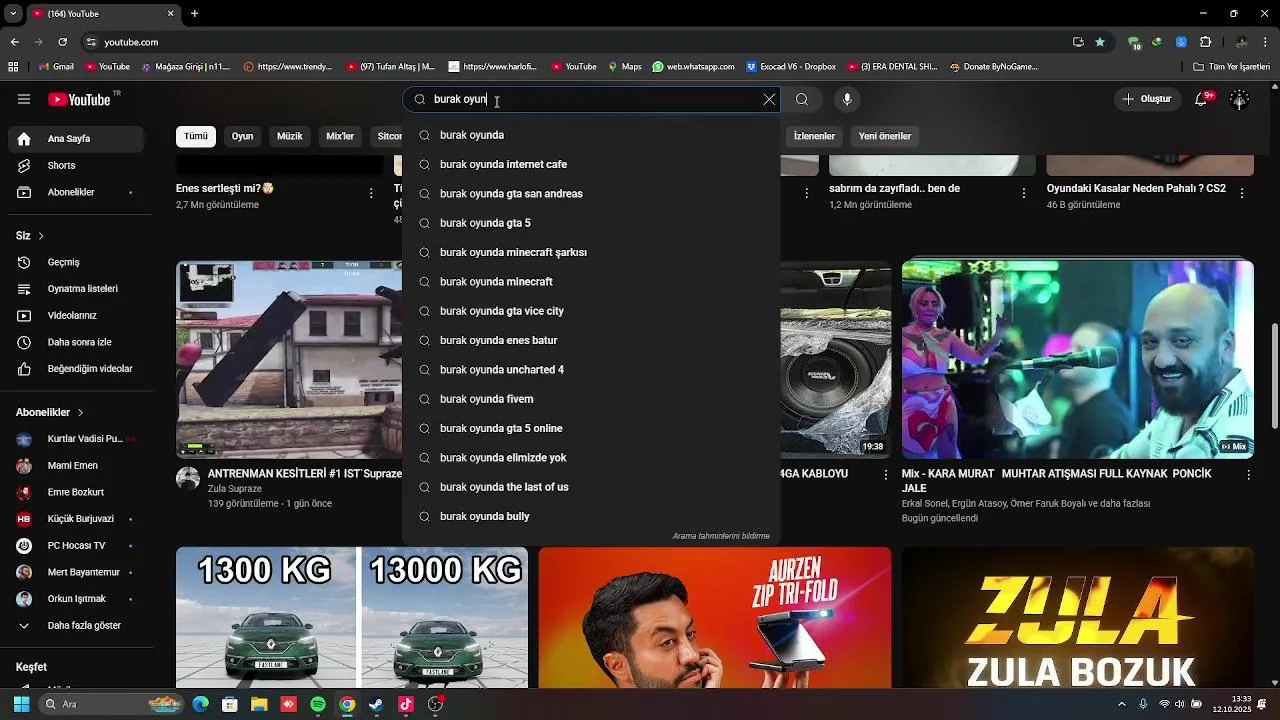Open Steam from the taskbar
Image resolution: width=1280 pixels, height=720 pixels.
(376, 704)
